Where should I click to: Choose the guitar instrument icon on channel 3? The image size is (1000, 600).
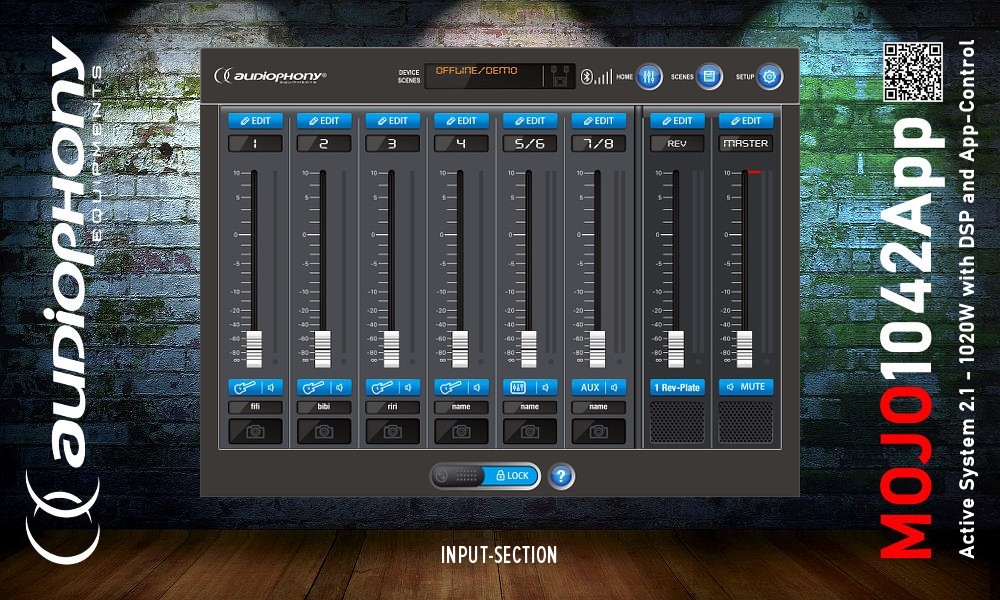381,387
